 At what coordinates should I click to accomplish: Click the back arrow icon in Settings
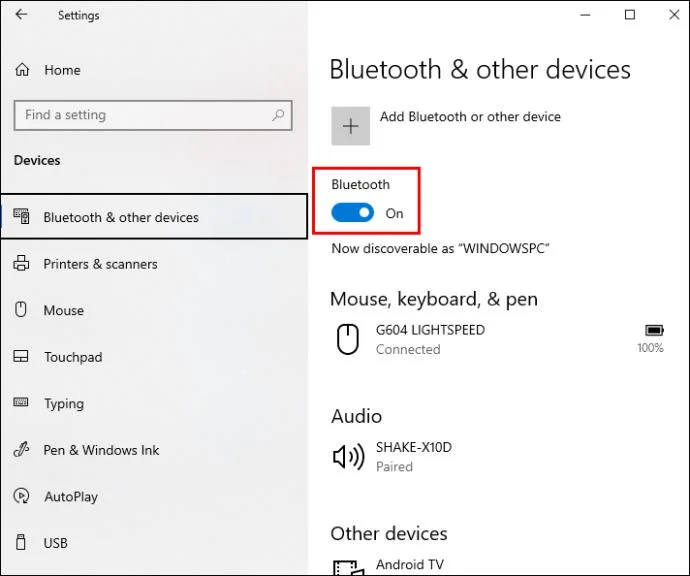click(x=21, y=15)
